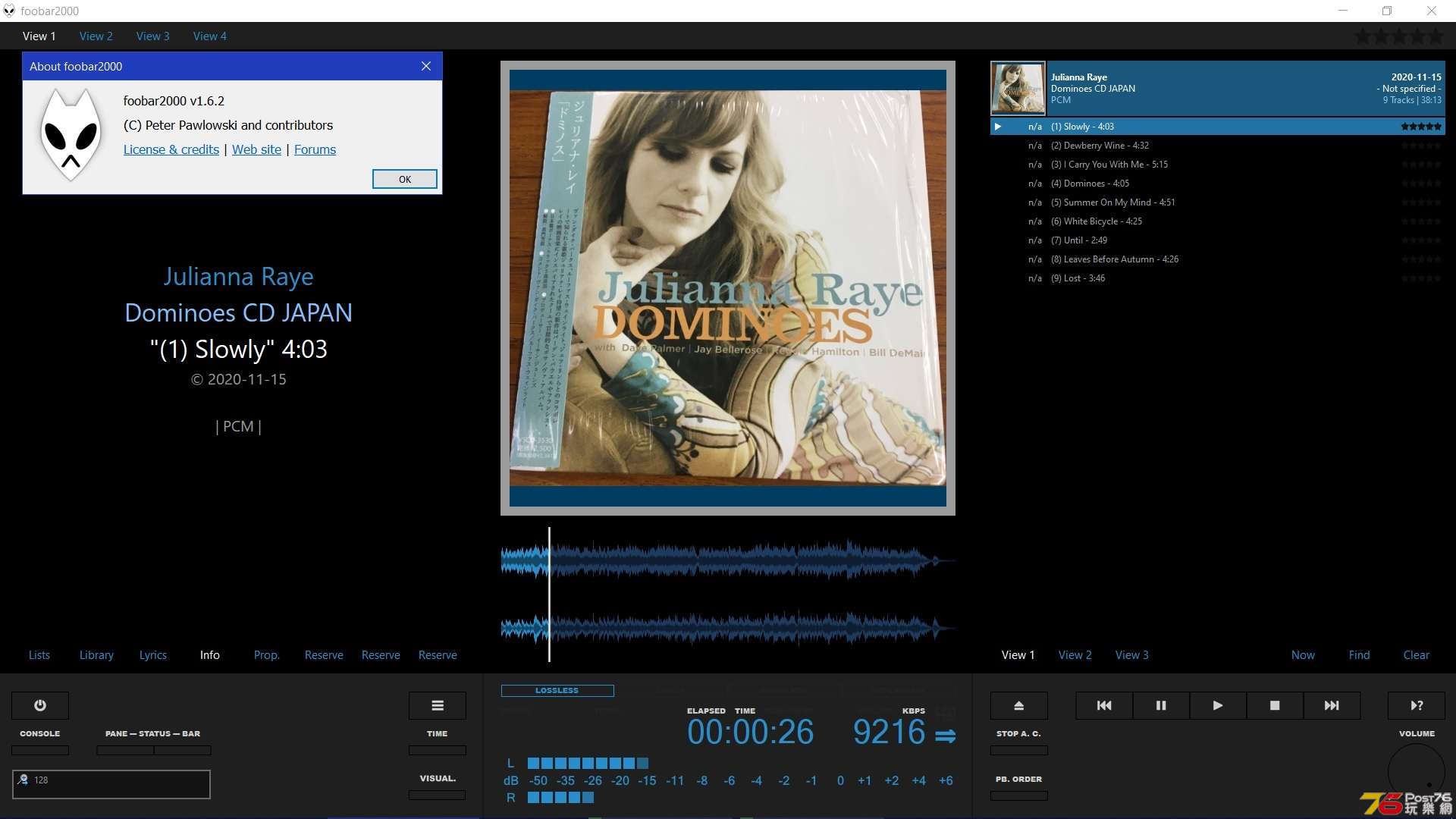Image resolution: width=1456 pixels, height=819 pixels.
Task: Click the playing indicator arrow beside Slowly
Action: point(998,127)
